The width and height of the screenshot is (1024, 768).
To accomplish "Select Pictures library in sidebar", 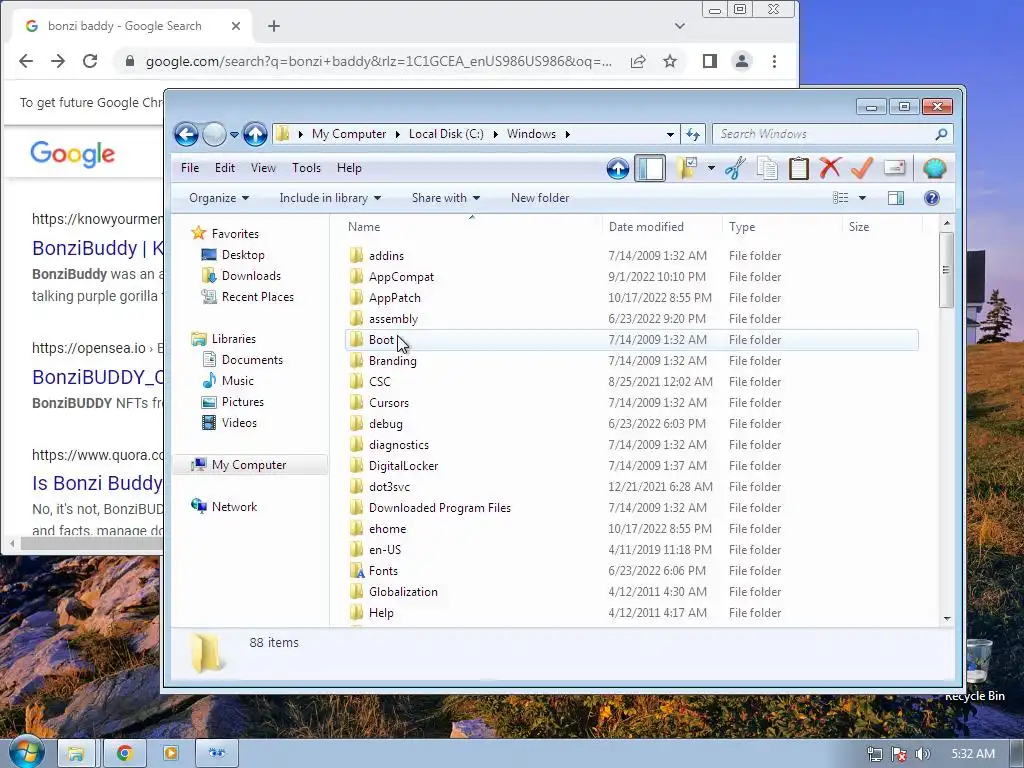I will point(242,402).
